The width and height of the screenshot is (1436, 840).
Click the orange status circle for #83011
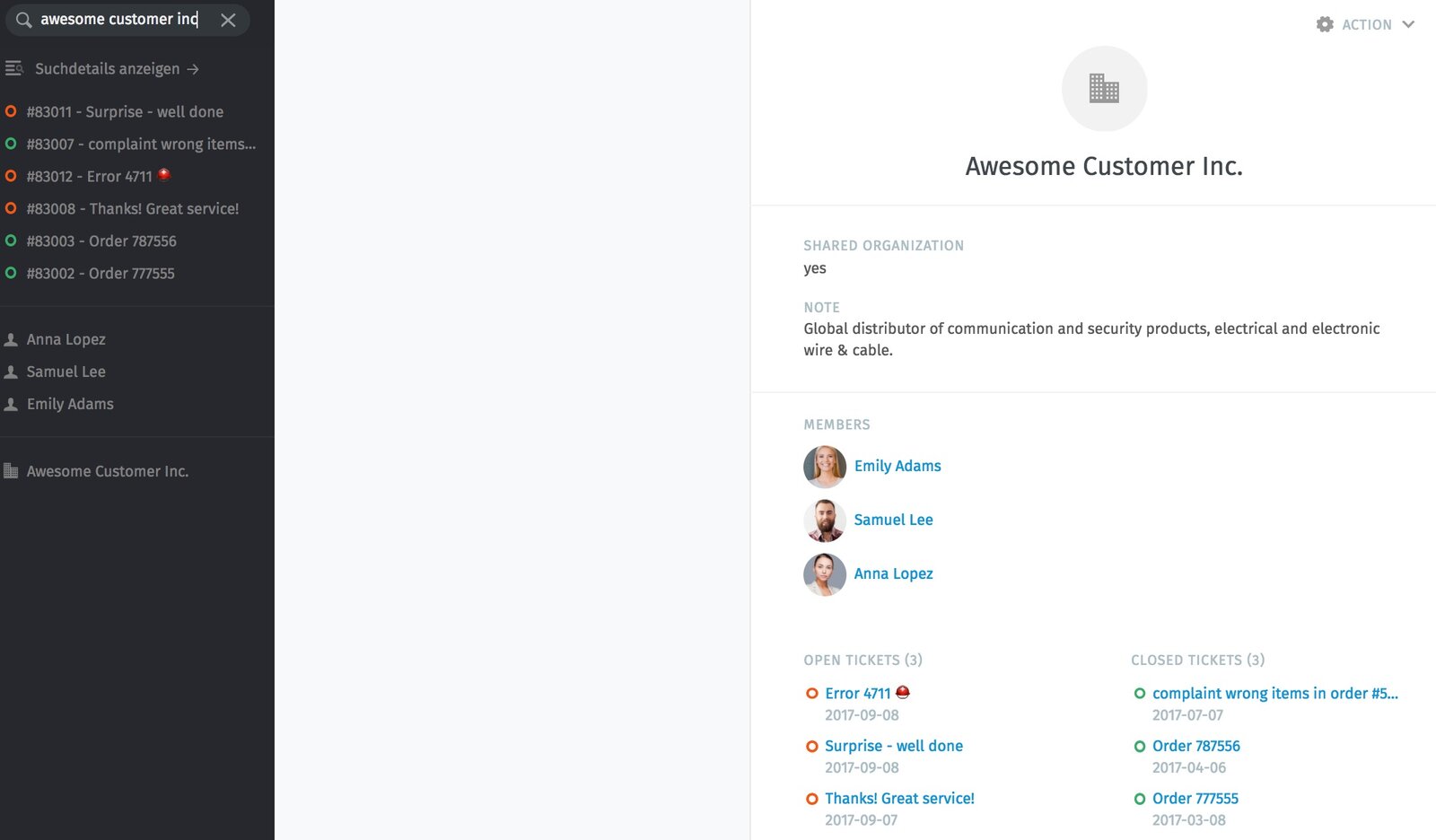(11, 111)
